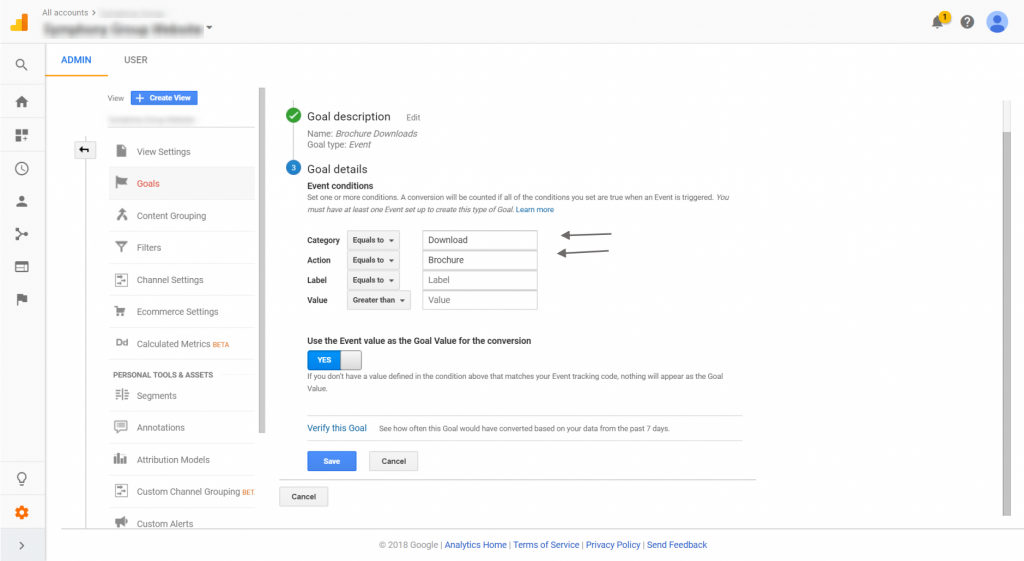
Task: Select Filters in the view menu
Action: pyautogui.click(x=149, y=248)
